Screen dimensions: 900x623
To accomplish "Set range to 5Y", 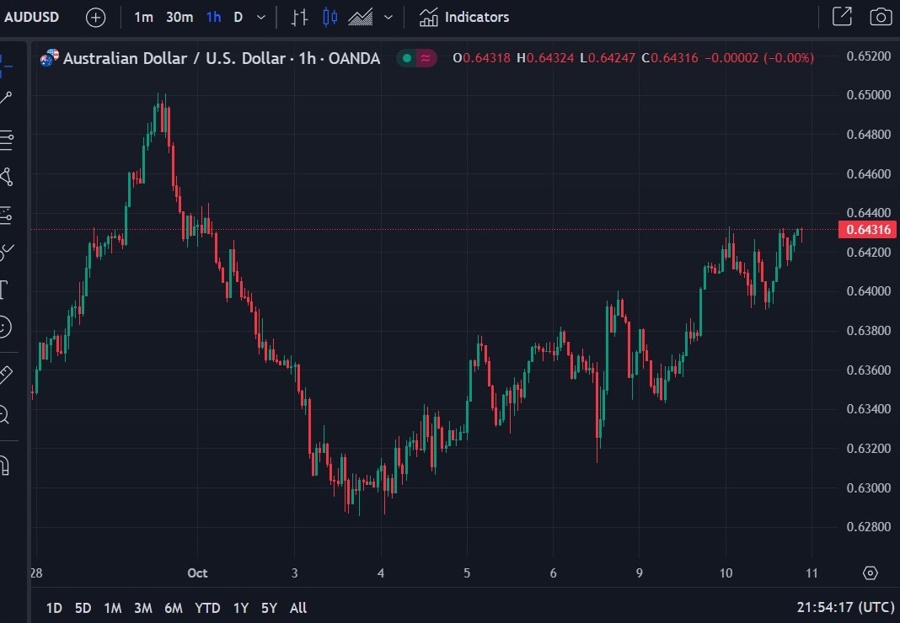I will (269, 607).
